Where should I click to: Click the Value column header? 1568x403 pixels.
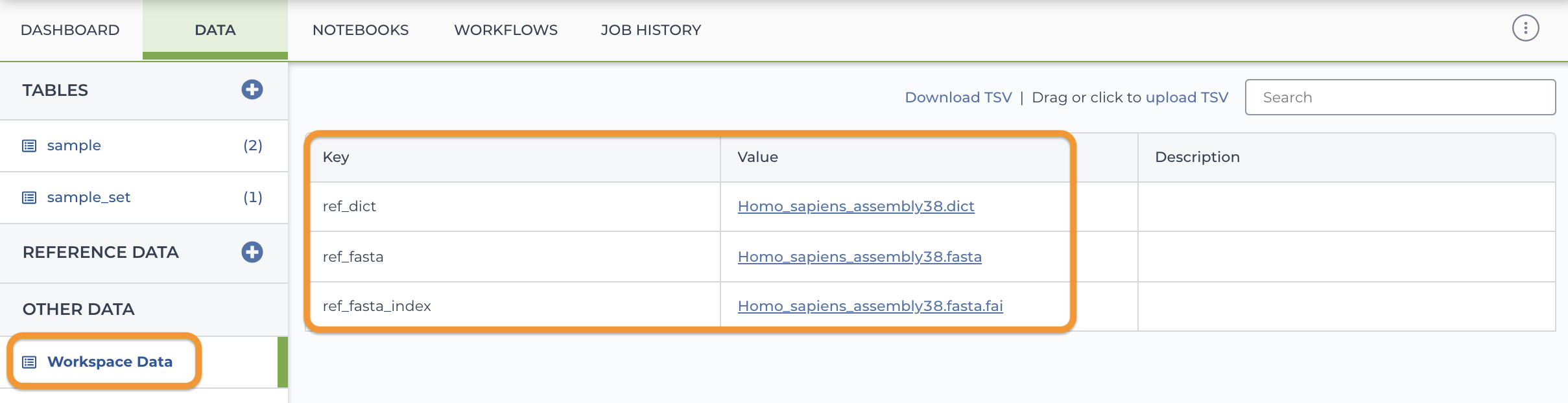(929, 157)
